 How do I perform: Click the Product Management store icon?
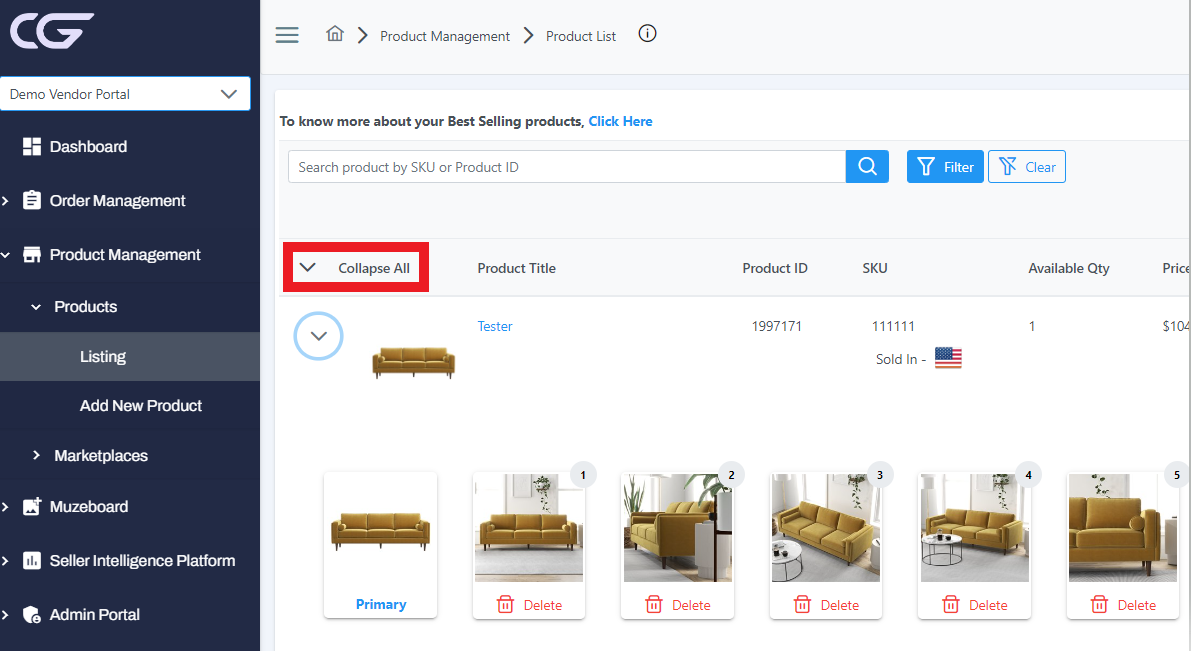point(32,254)
